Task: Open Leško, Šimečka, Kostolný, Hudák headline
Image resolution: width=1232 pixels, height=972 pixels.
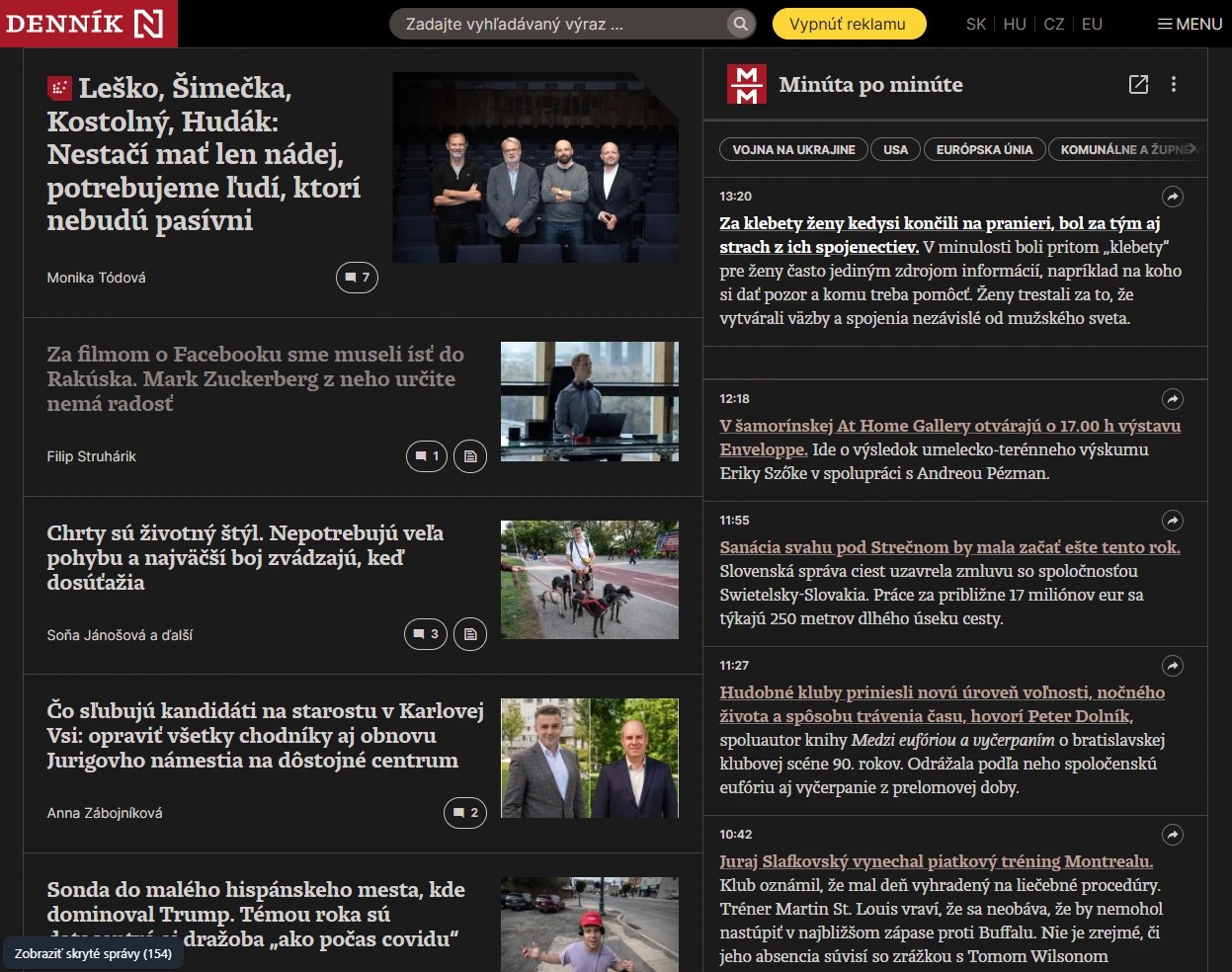Action: 204,154
